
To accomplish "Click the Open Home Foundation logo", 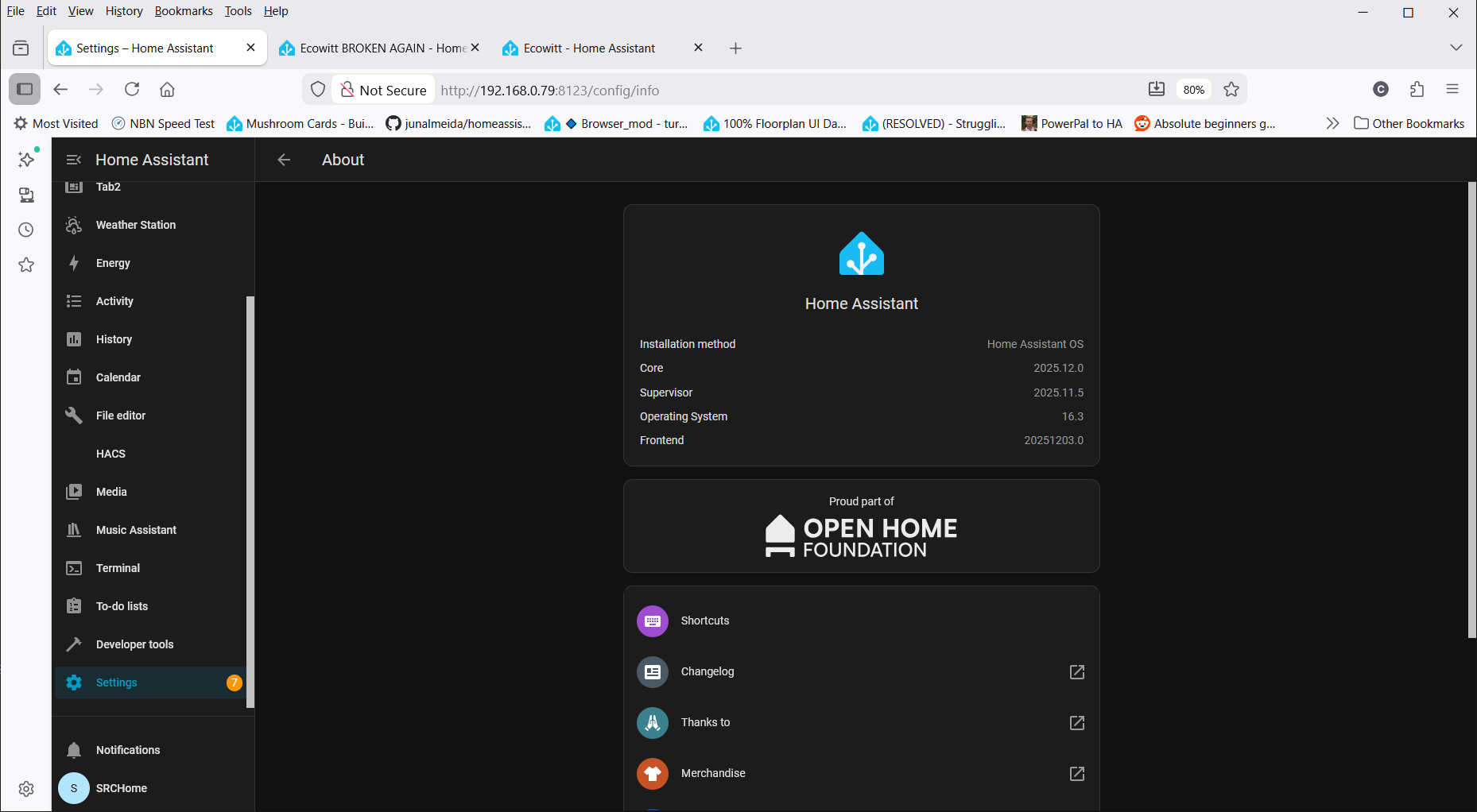I will [862, 537].
